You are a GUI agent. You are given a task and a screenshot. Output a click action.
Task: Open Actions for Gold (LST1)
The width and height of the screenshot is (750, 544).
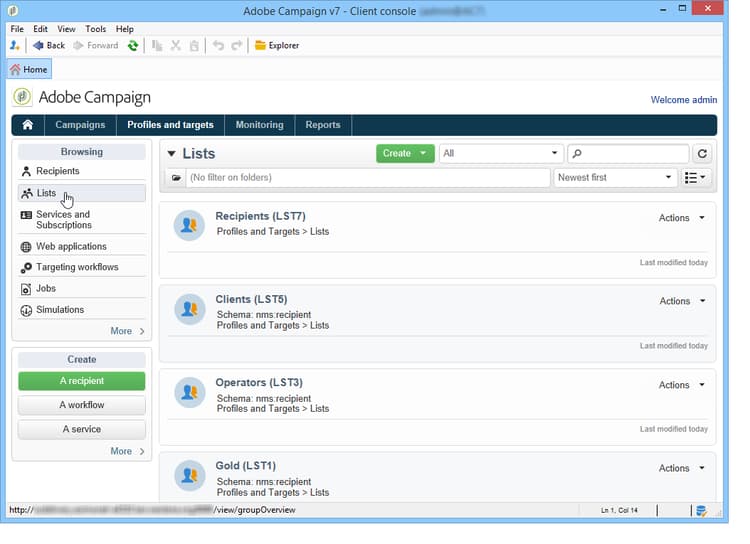click(x=682, y=468)
